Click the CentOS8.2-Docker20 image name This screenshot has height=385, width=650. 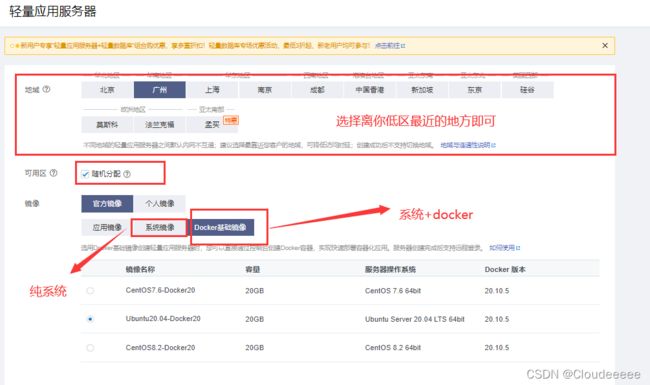click(160, 348)
